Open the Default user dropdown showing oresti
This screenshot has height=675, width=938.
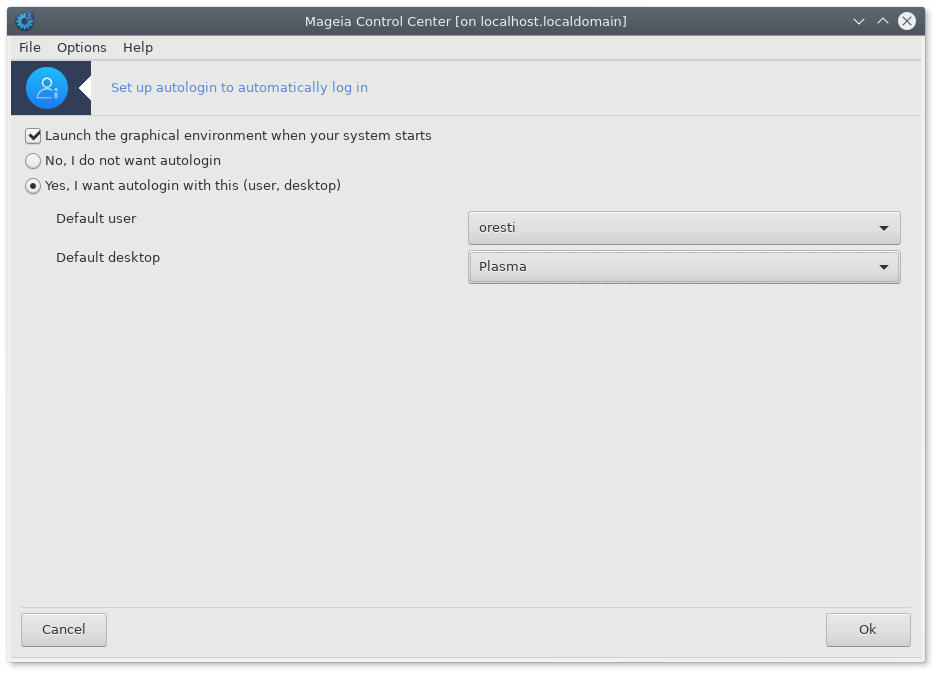point(684,228)
